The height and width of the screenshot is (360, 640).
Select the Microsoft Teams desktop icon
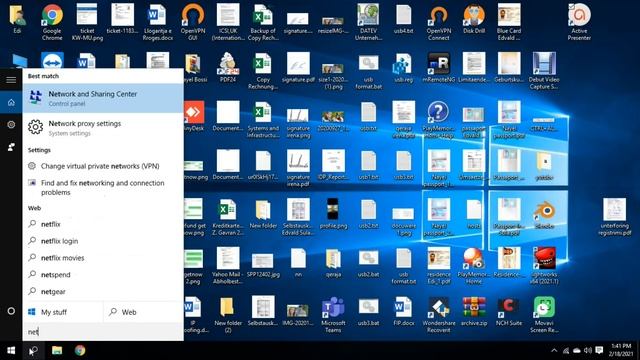[x=333, y=314]
